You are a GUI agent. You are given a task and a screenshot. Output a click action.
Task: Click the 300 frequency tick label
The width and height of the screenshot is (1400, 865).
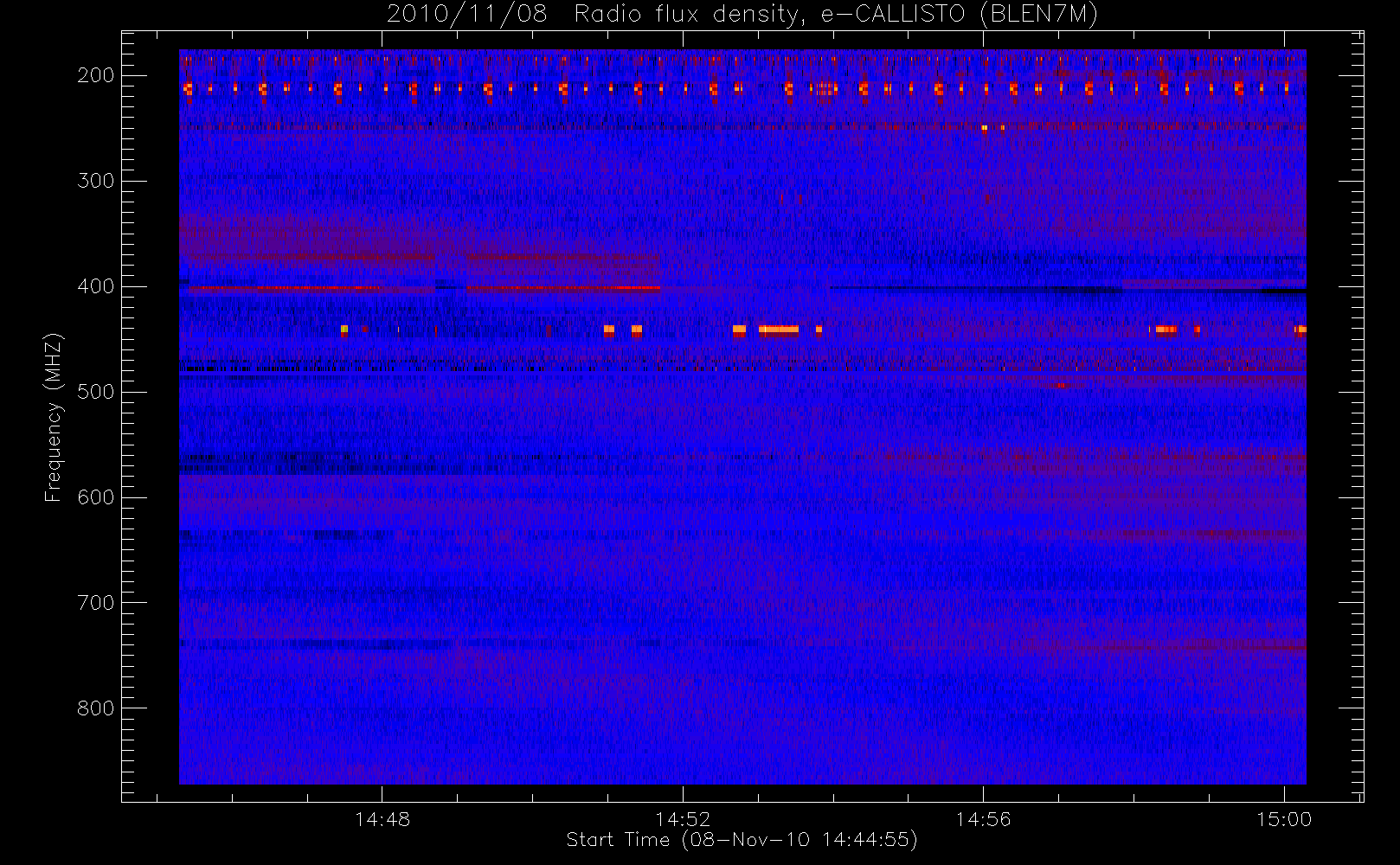(x=95, y=181)
